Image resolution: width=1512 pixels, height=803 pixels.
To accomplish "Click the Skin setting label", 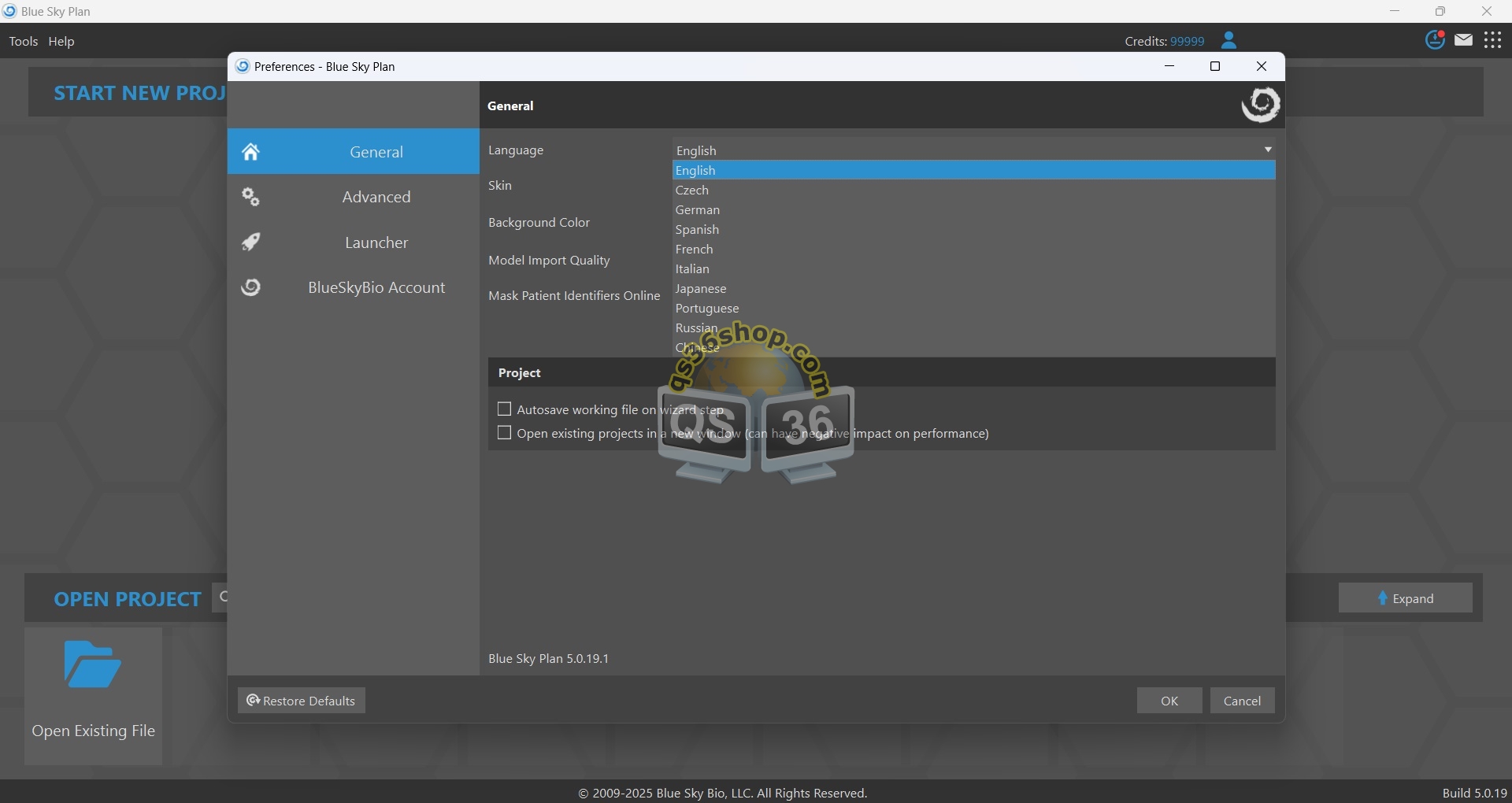I will point(500,185).
